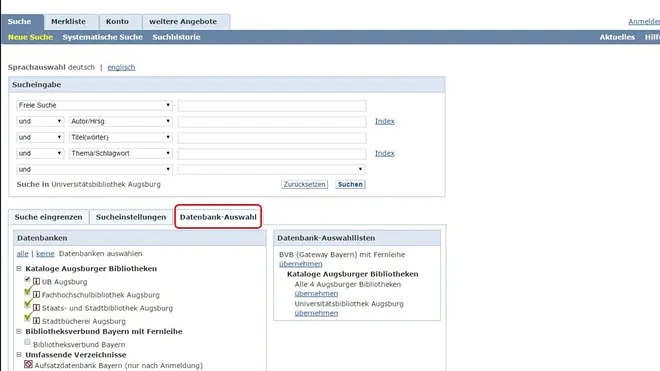Toggle the Stadtbücherei Augsburg checkbox
Viewport: 660px width, 371px height.
28,317
